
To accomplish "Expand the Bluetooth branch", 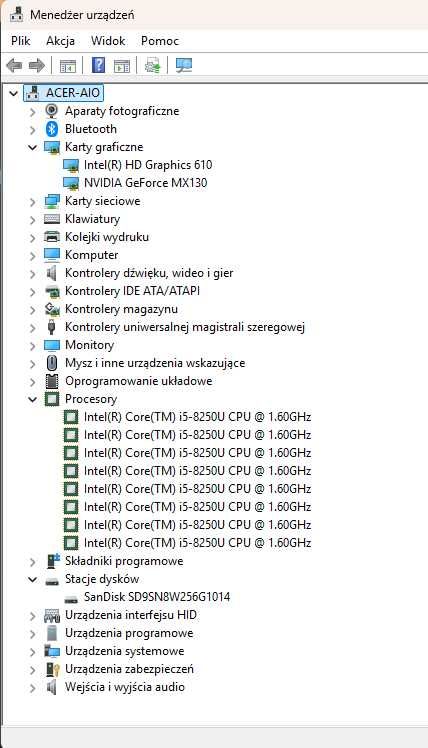I will (32, 129).
